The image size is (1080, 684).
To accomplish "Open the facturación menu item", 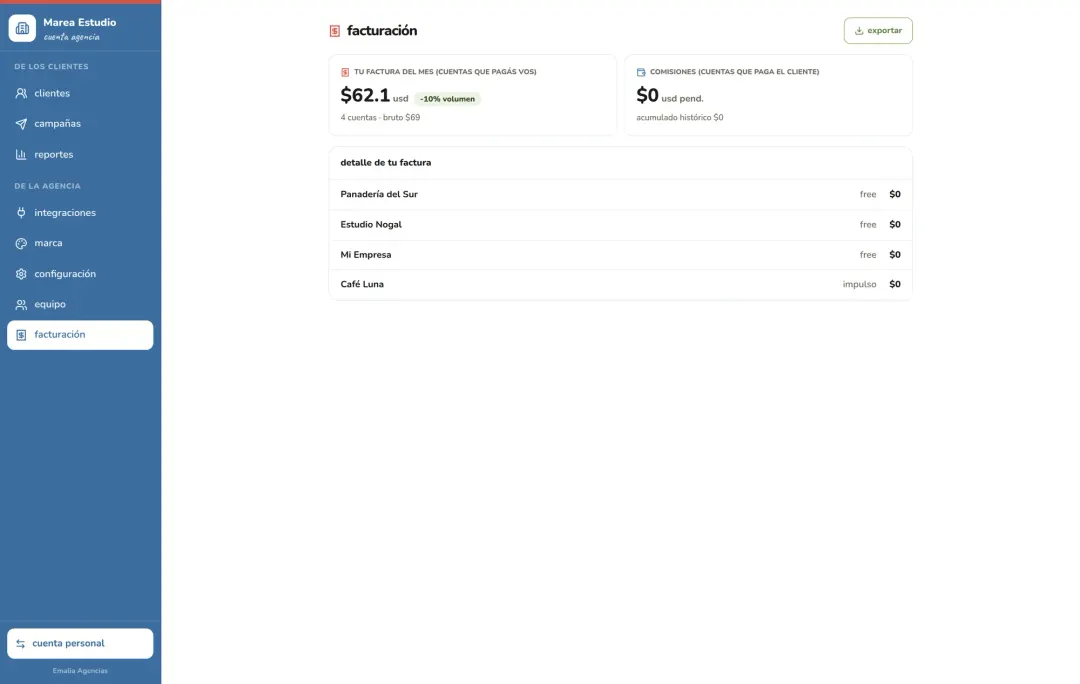I will pyautogui.click(x=80, y=335).
